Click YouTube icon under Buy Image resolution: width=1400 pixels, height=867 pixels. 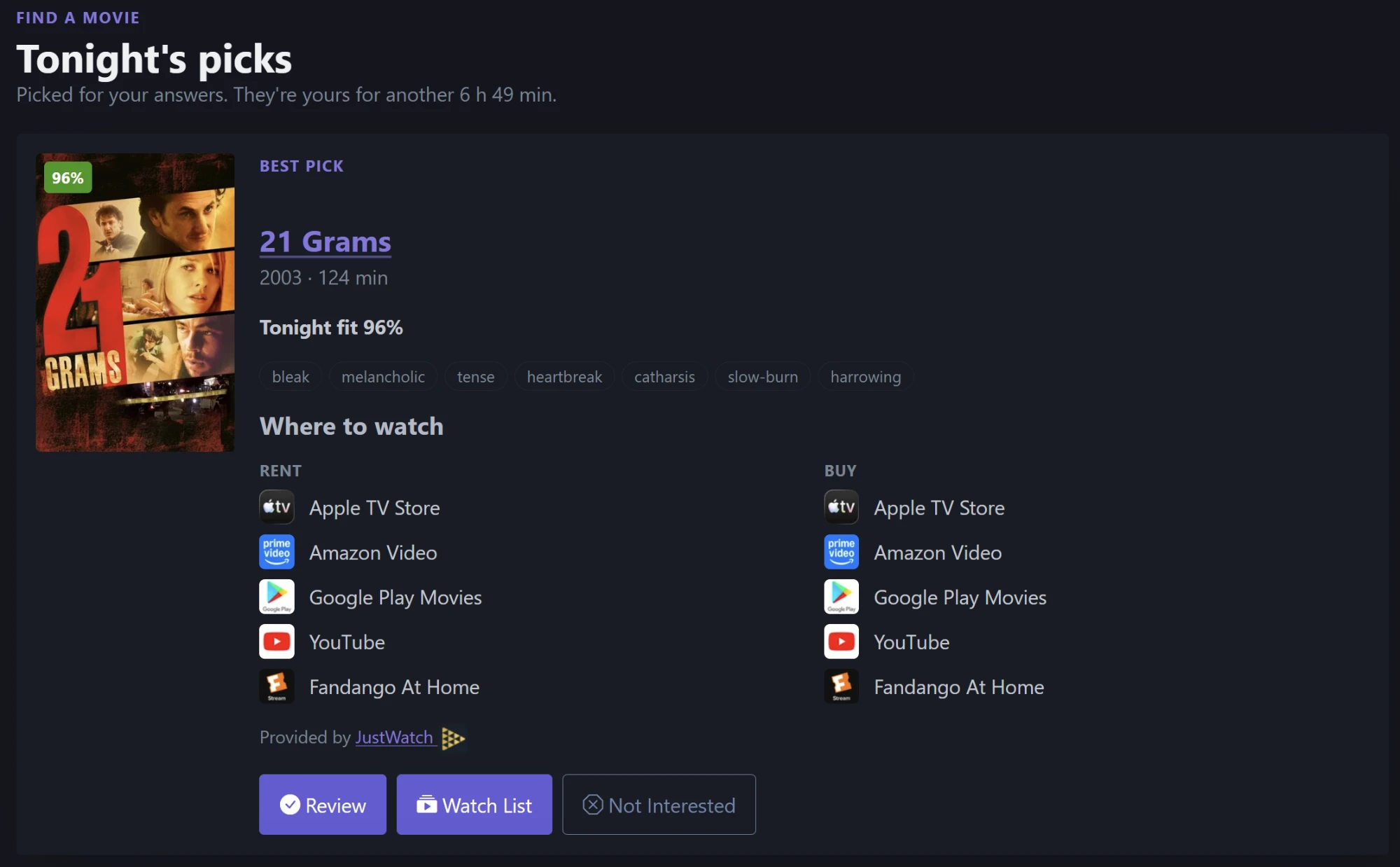(x=841, y=641)
